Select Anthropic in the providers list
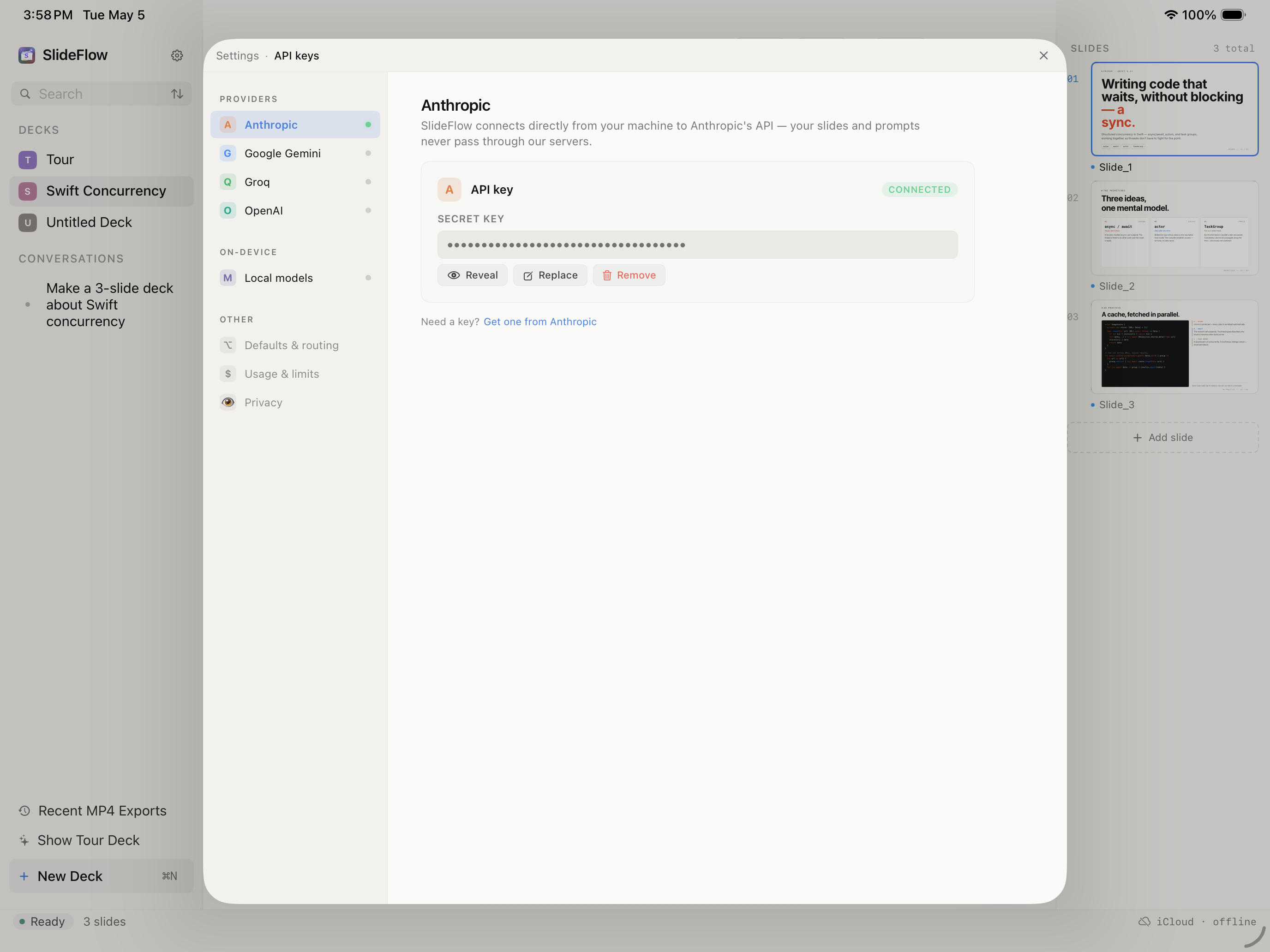This screenshot has height=952, width=1270. click(295, 125)
